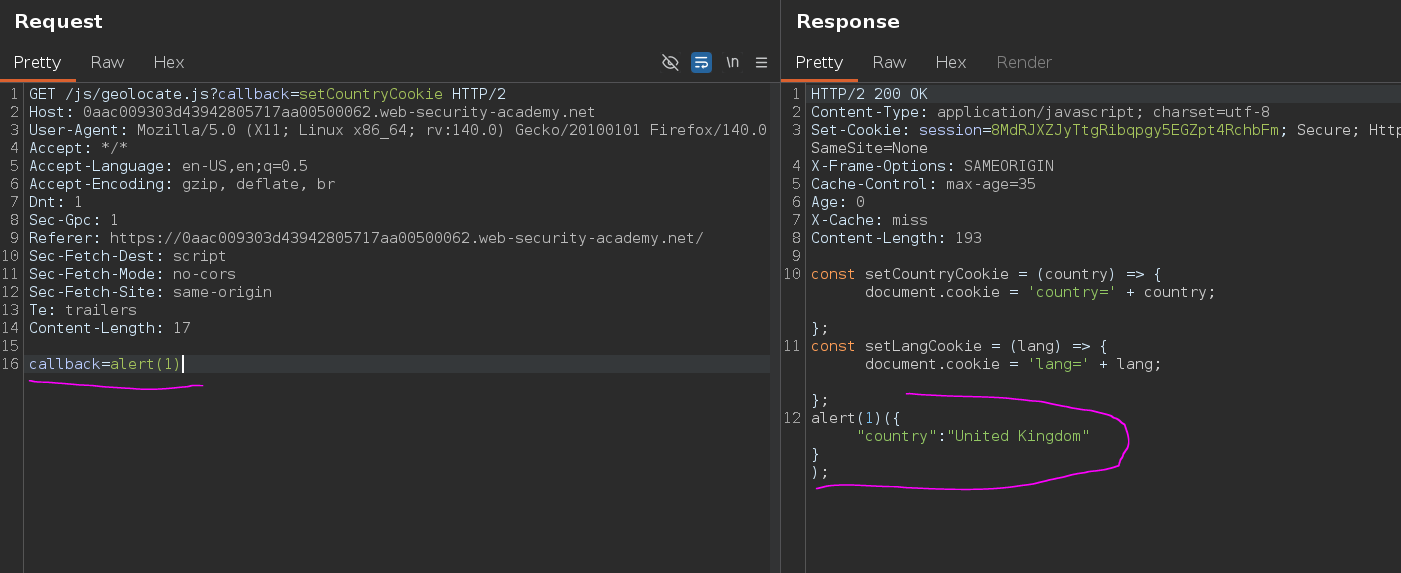This screenshot has height=573, width=1401.
Task: Click the Sec-Gpc: 1 header line
Action: point(74,220)
